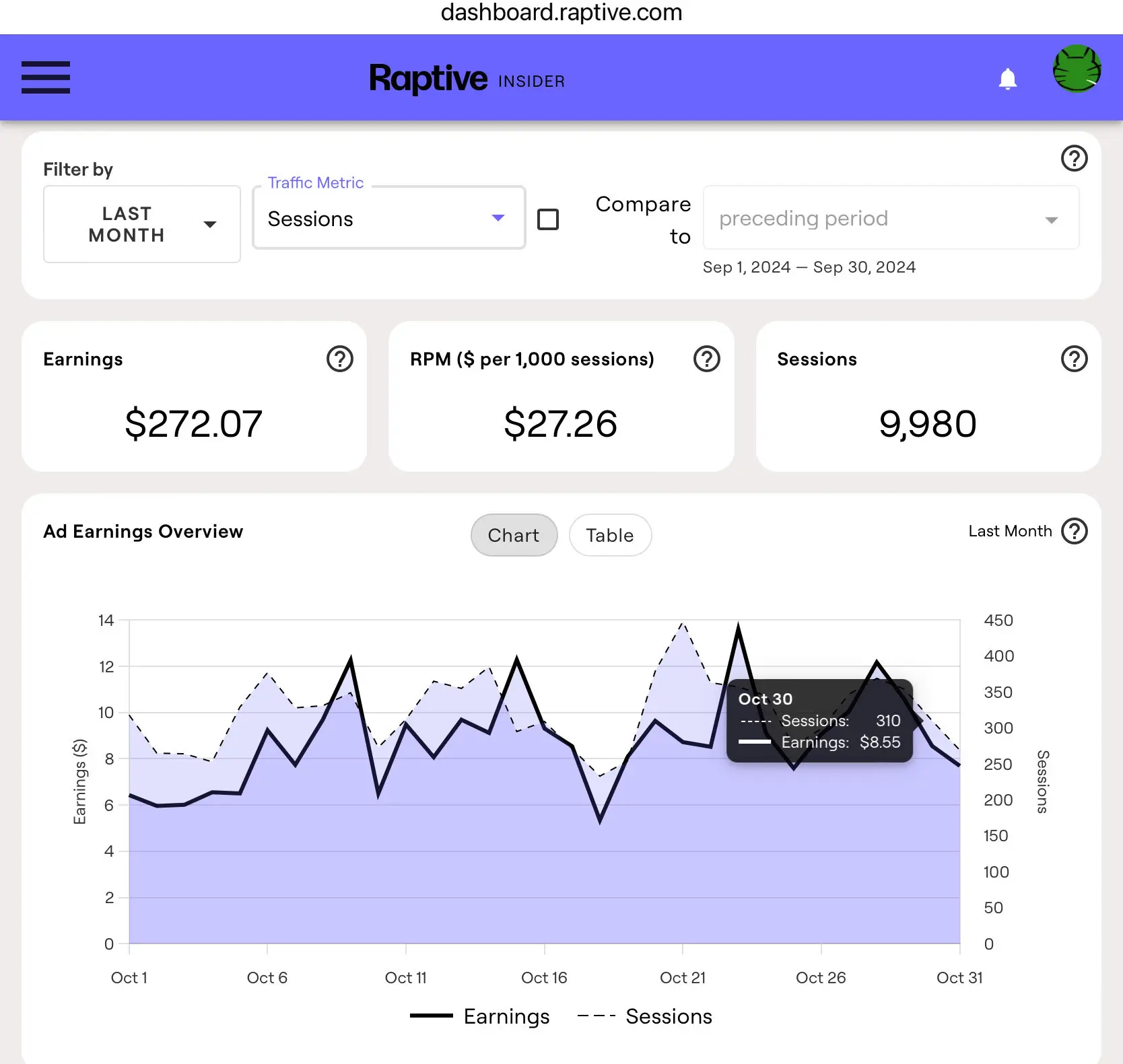
Task: Click the 9,980 sessions value
Action: [x=928, y=424]
